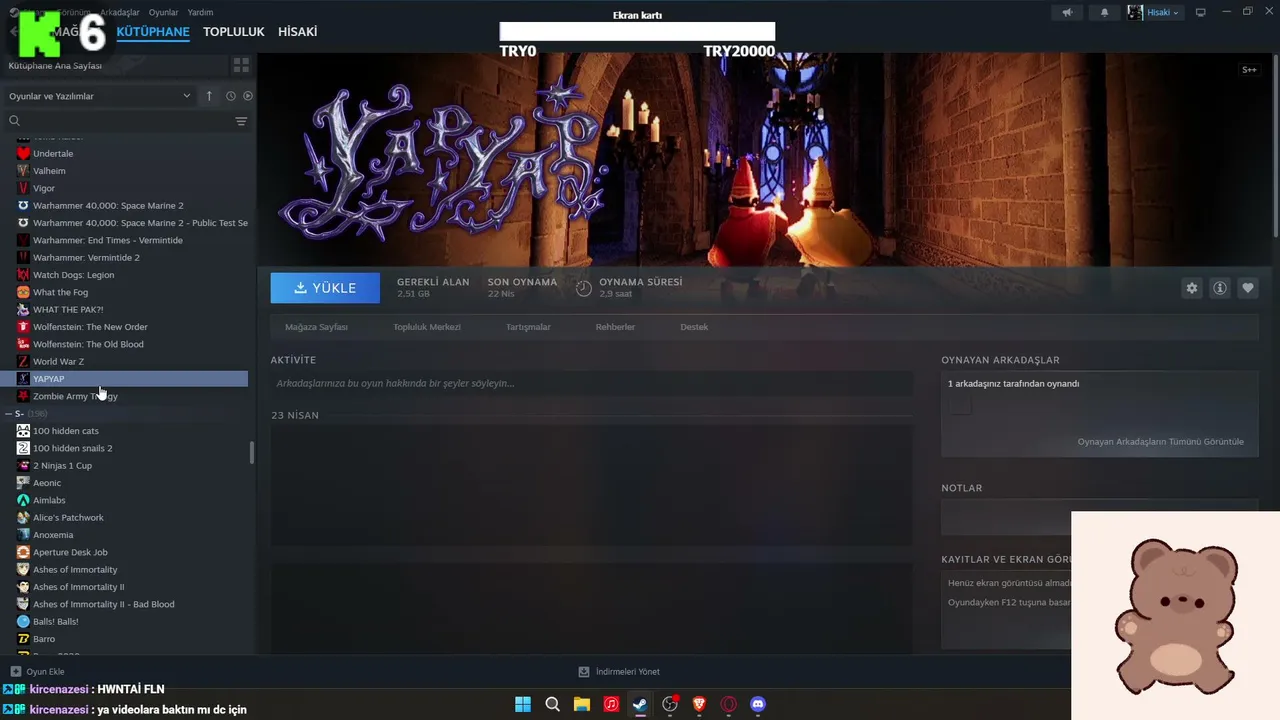Open Destek page for YAPYAP
This screenshot has height=720, width=1280.
coord(694,327)
